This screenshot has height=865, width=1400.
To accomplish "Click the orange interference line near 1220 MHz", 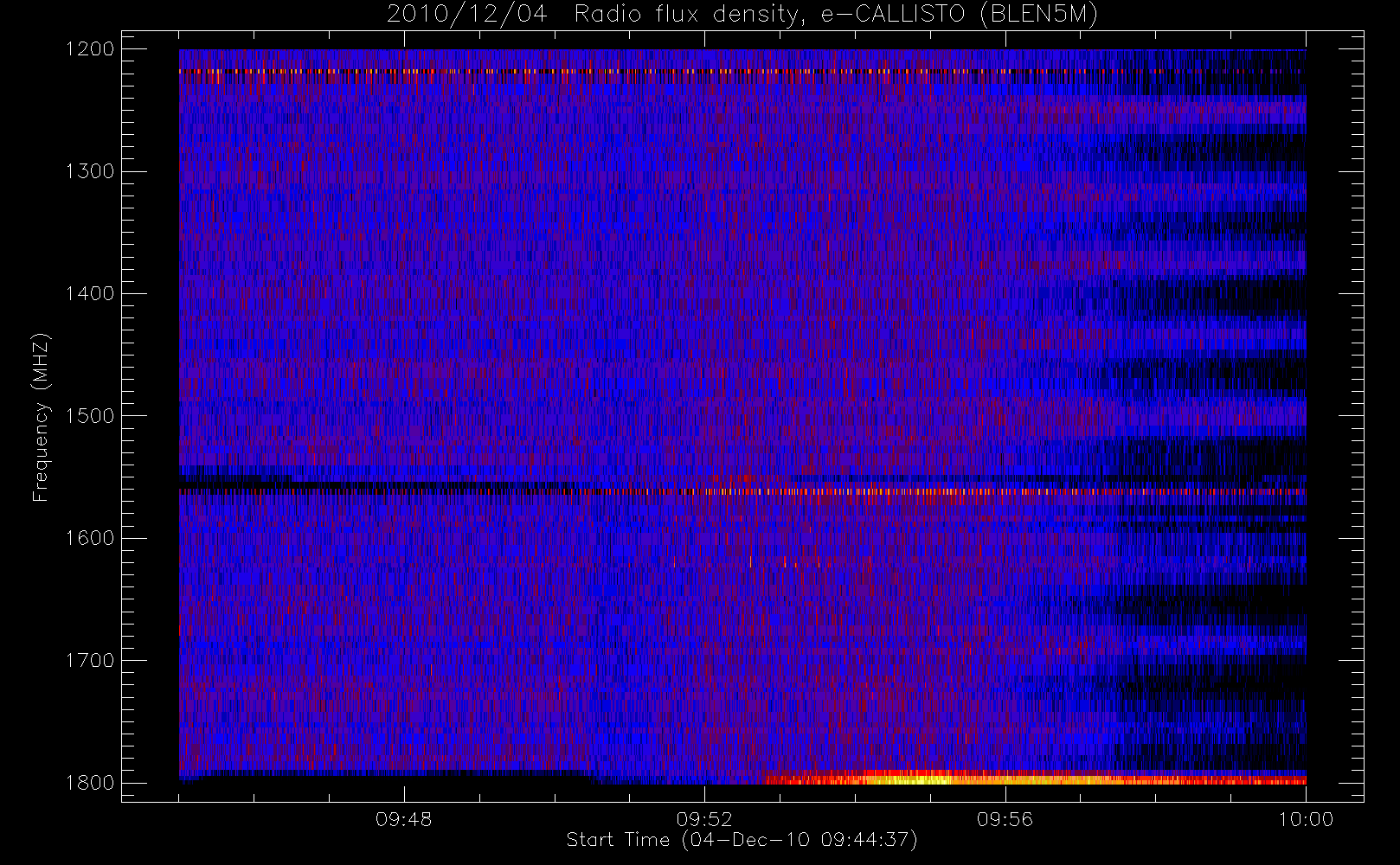I will 742,71.
